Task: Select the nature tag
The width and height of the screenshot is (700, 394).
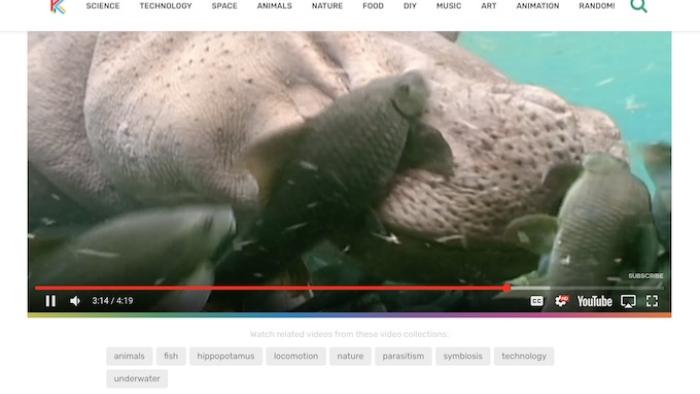Action: click(x=350, y=356)
